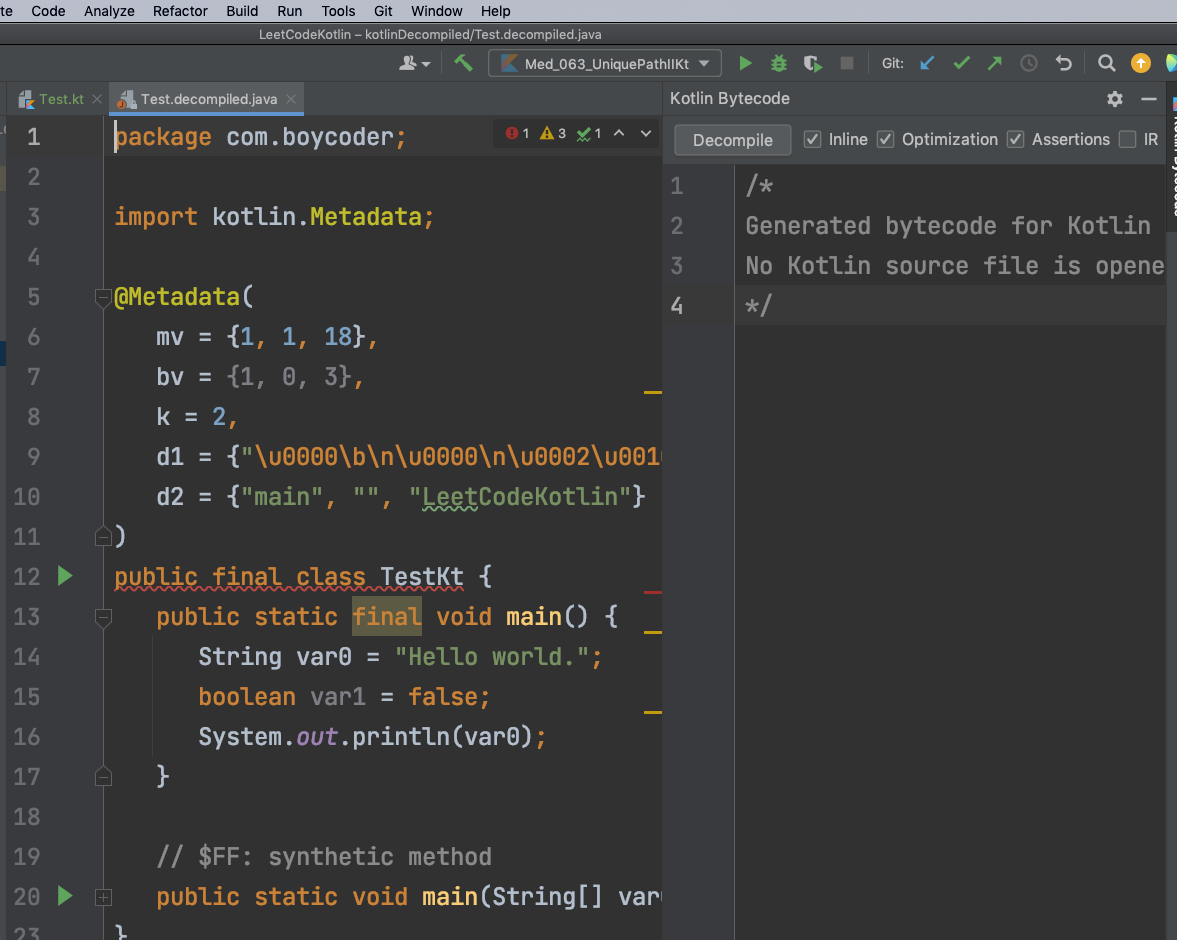Image resolution: width=1177 pixels, height=940 pixels.
Task: Click Run with Coverage icon
Action: (x=813, y=63)
